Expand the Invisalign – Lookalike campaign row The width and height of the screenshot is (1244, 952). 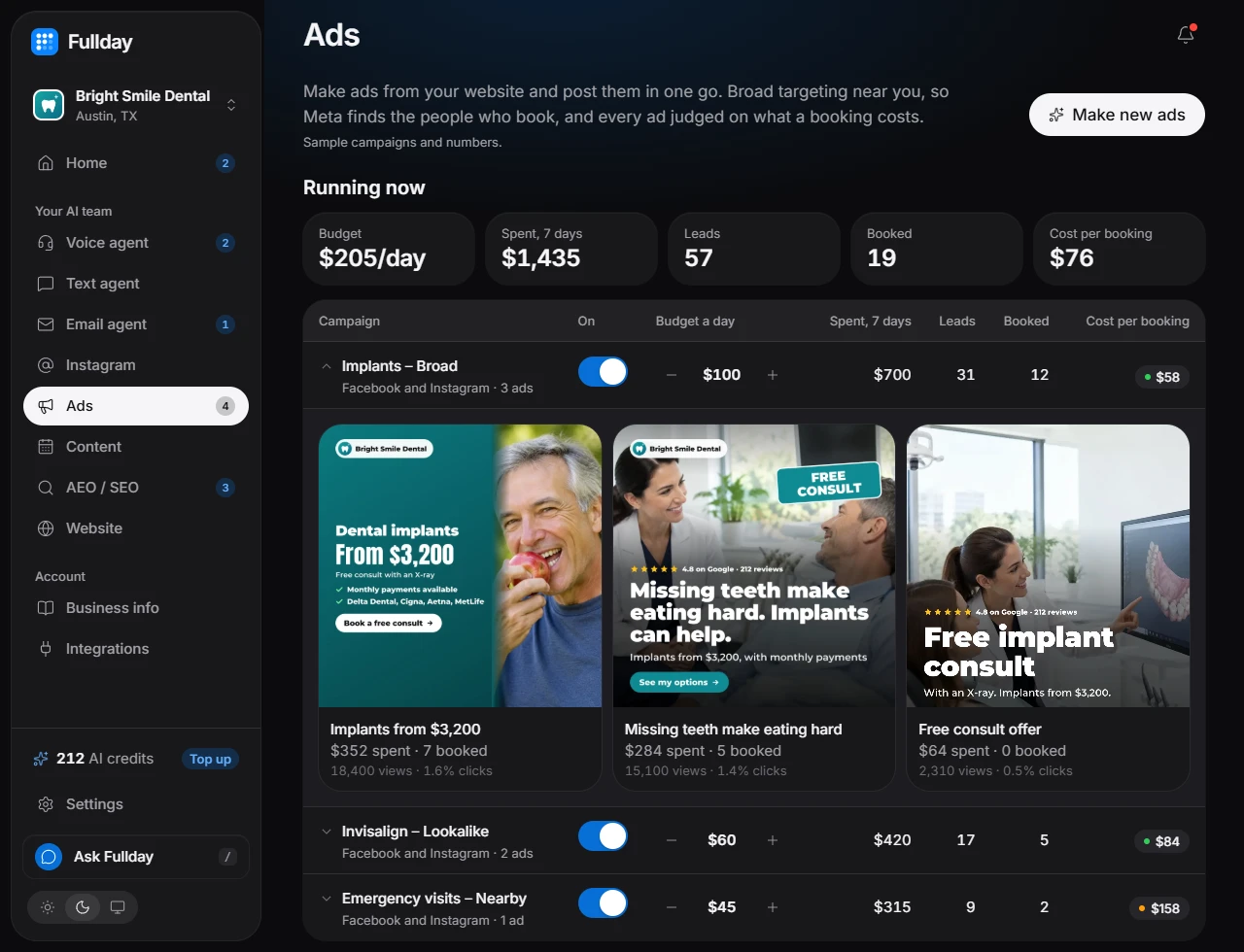click(x=327, y=832)
